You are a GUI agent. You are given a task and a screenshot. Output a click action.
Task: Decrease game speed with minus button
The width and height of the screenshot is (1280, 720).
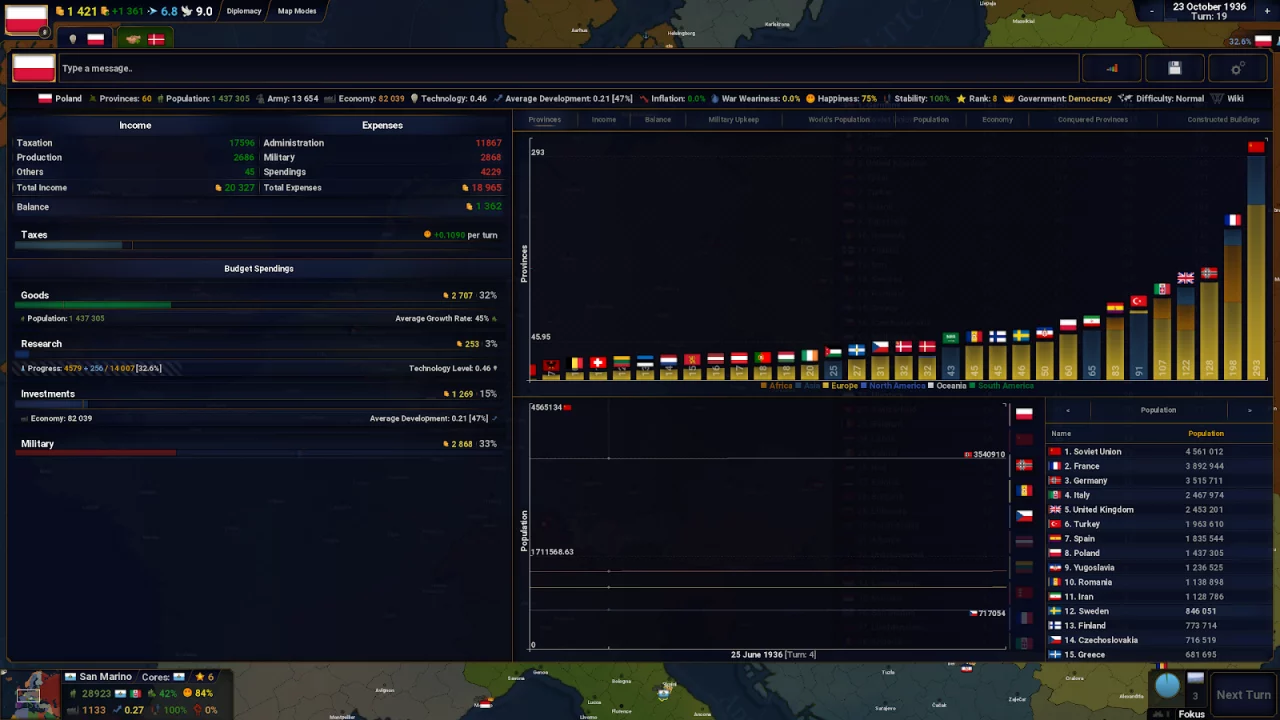(x=1152, y=12)
